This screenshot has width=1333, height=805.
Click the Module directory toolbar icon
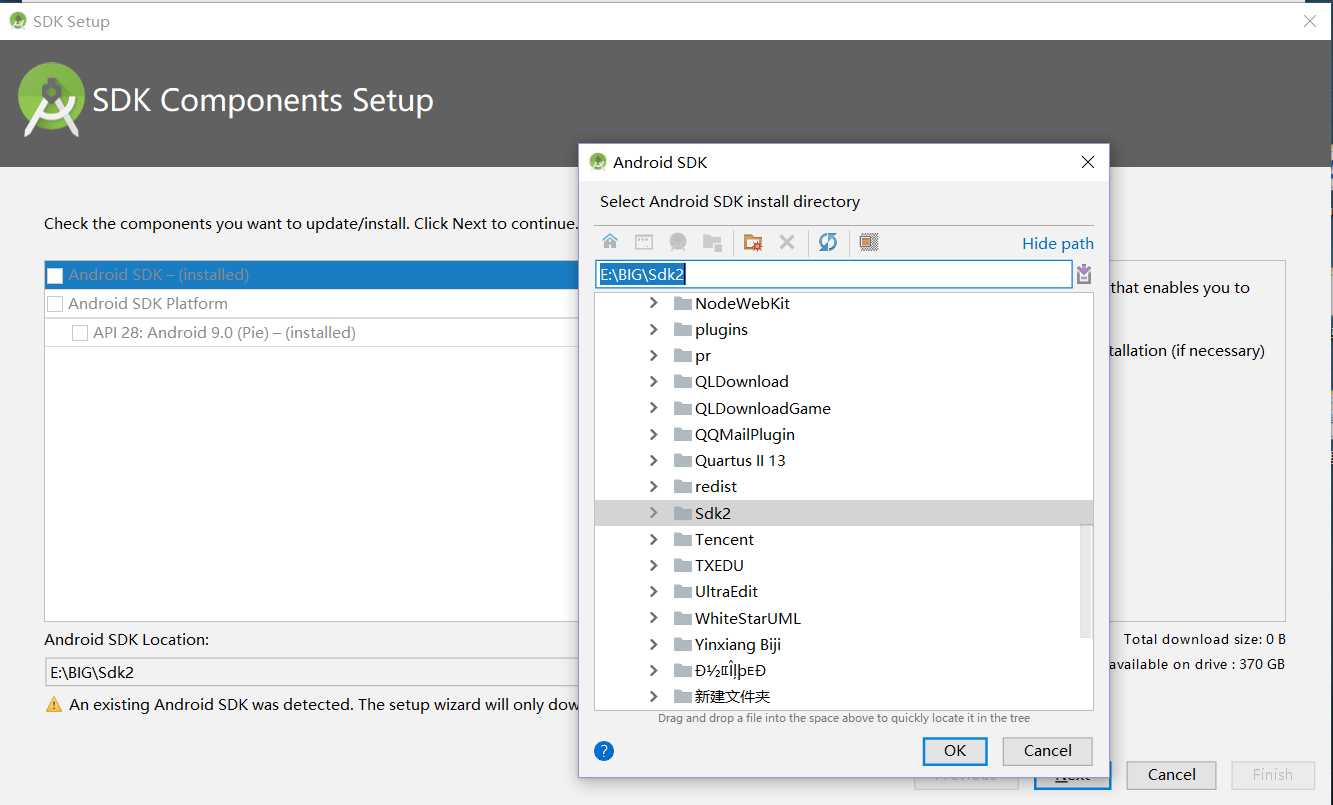(712, 242)
